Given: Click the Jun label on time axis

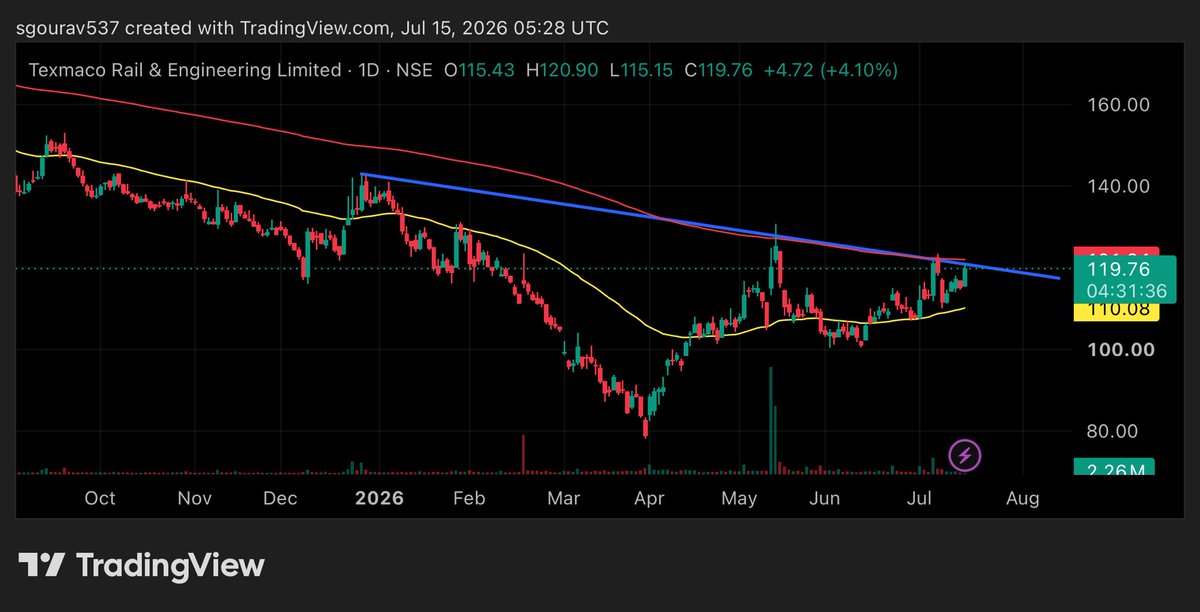Looking at the screenshot, I should point(824,498).
